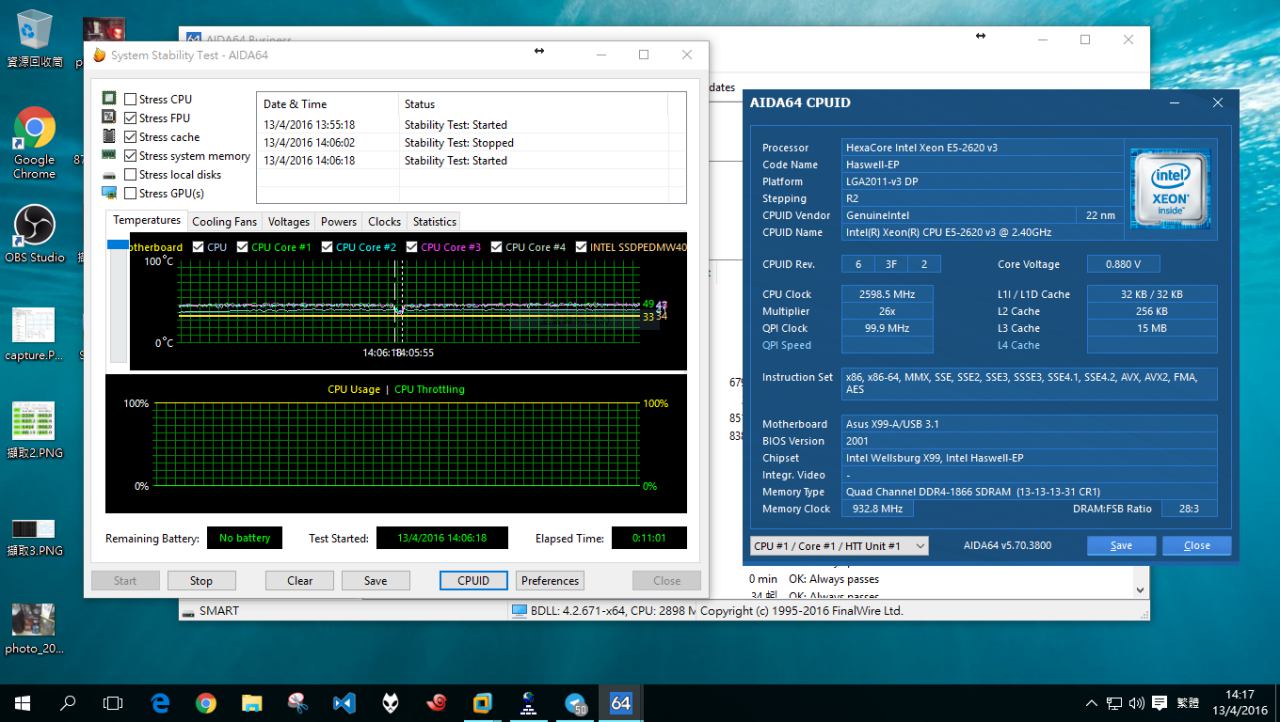1280x722 pixels.
Task: Click the monitor icon beside Stress GPU(s)
Action: (109, 193)
